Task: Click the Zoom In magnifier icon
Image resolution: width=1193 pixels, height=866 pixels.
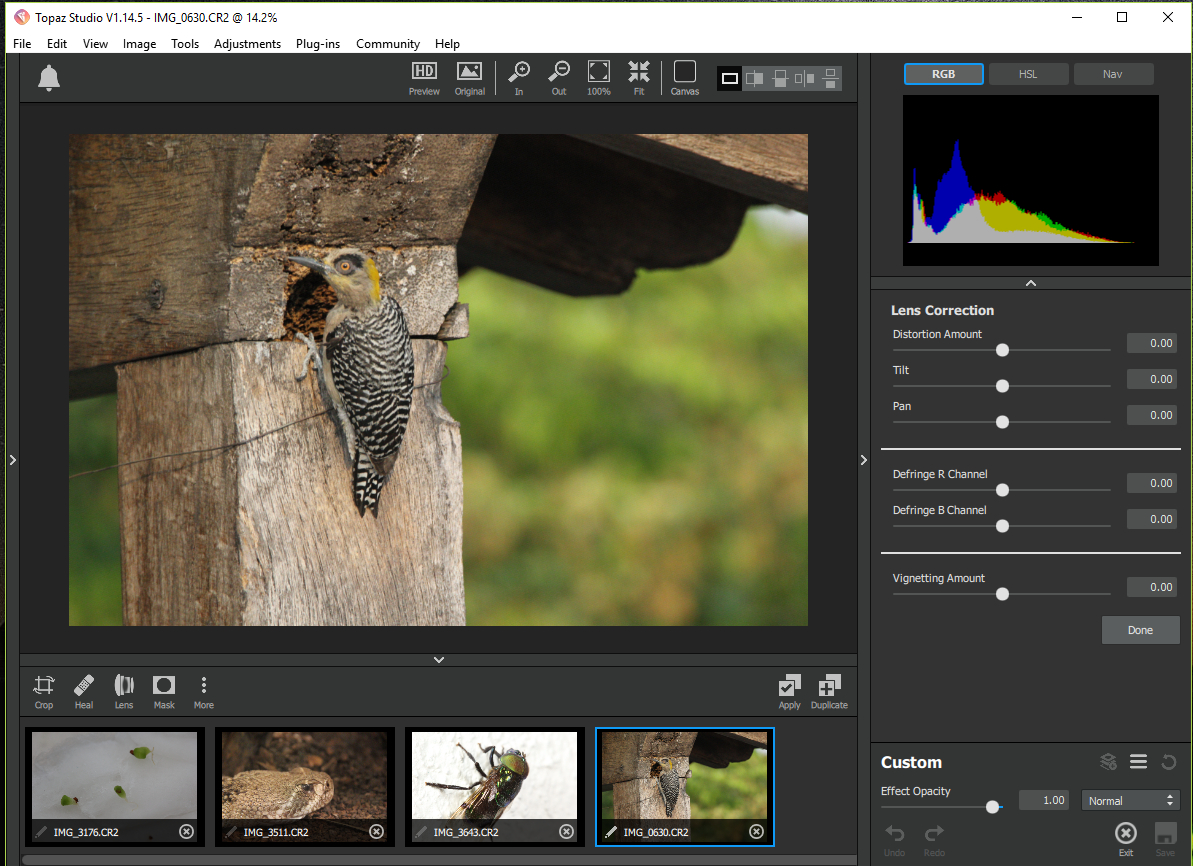Action: (x=519, y=76)
